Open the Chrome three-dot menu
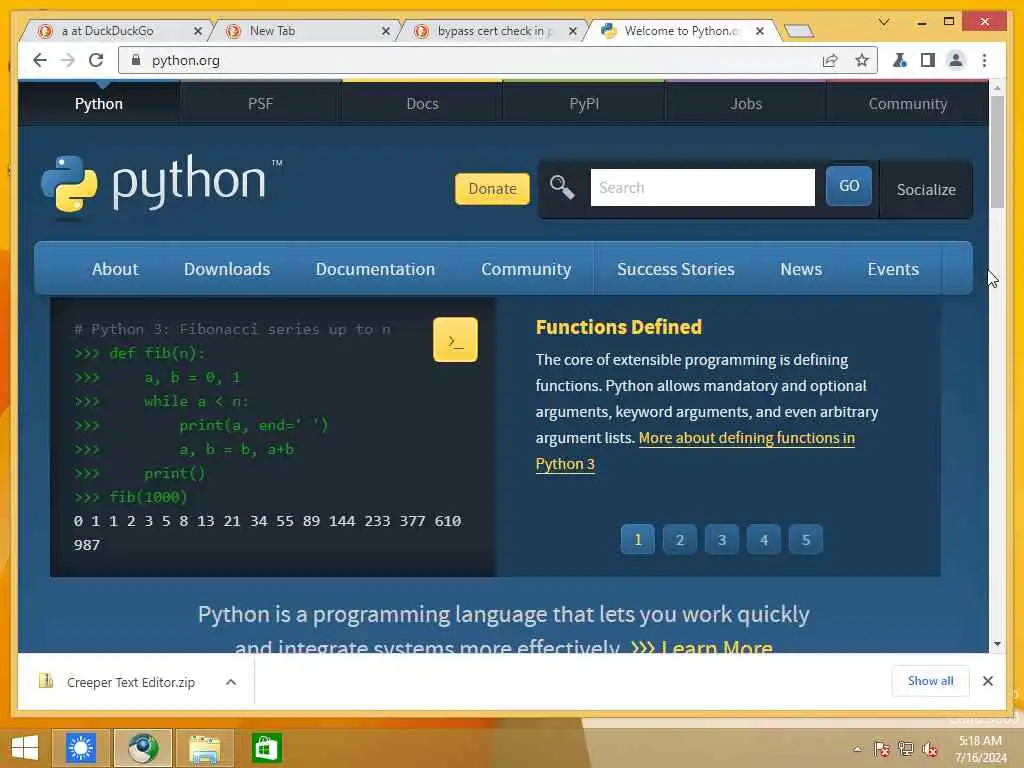 coord(984,61)
